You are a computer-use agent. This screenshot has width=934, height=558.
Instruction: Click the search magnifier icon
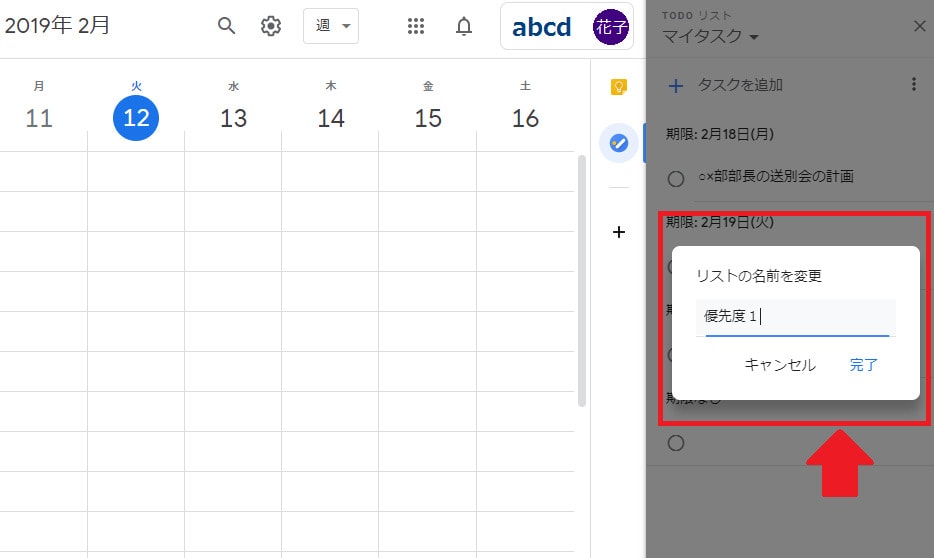coord(227,26)
